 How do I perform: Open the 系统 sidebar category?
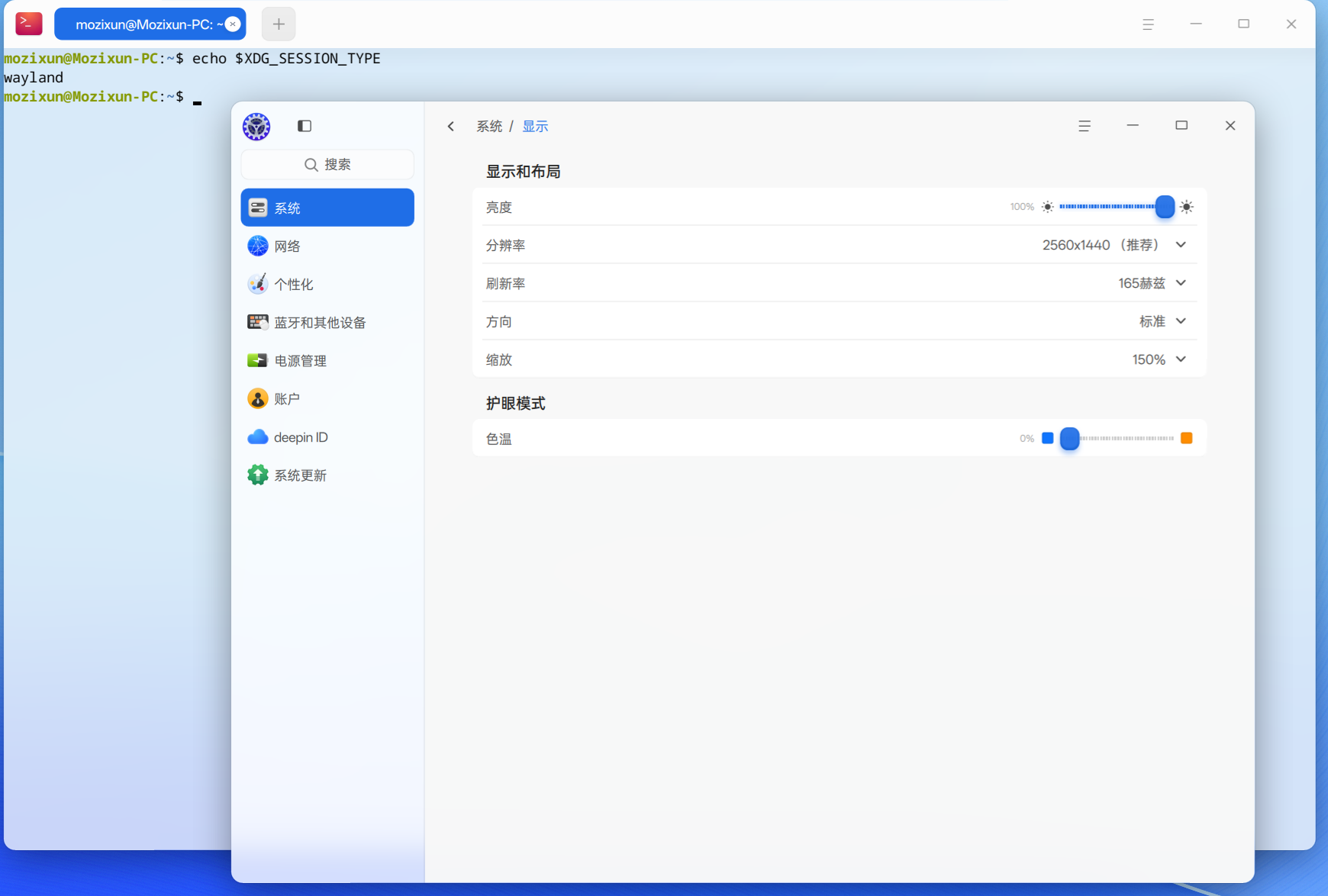327,208
